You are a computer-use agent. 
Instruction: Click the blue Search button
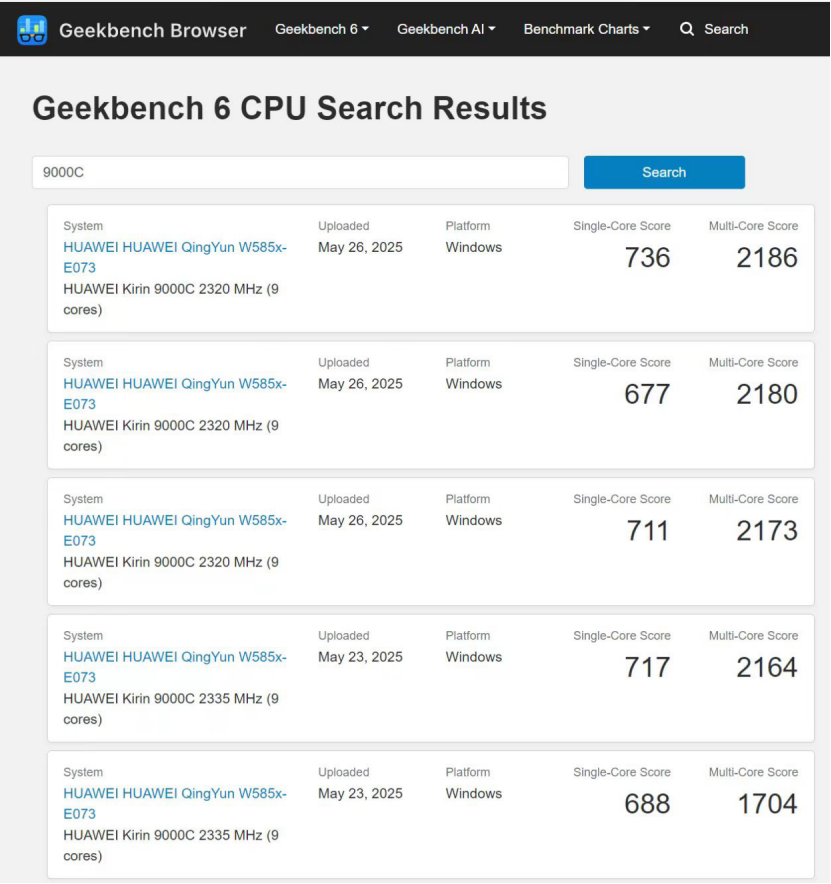pos(664,172)
